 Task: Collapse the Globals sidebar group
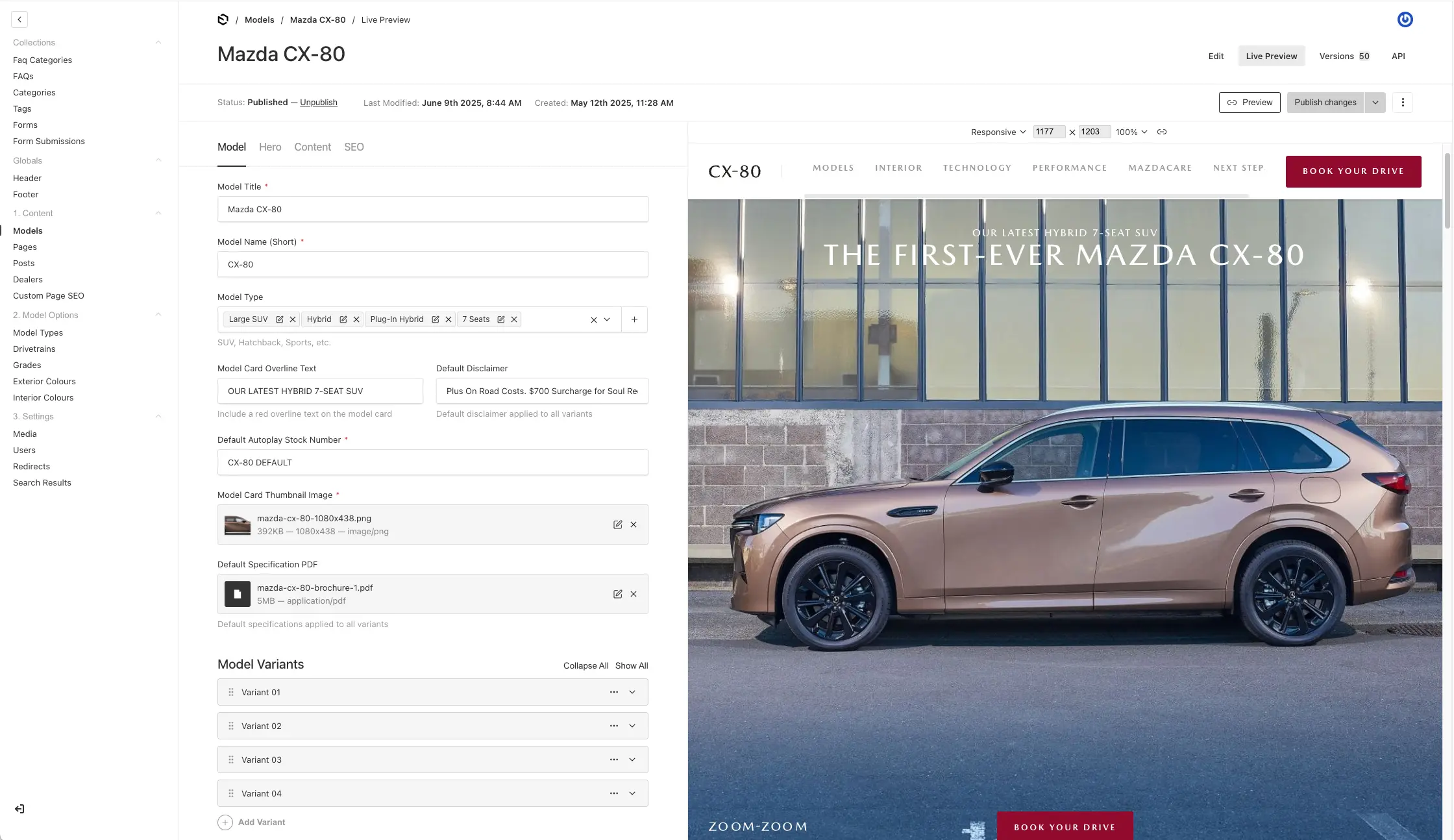click(158, 160)
